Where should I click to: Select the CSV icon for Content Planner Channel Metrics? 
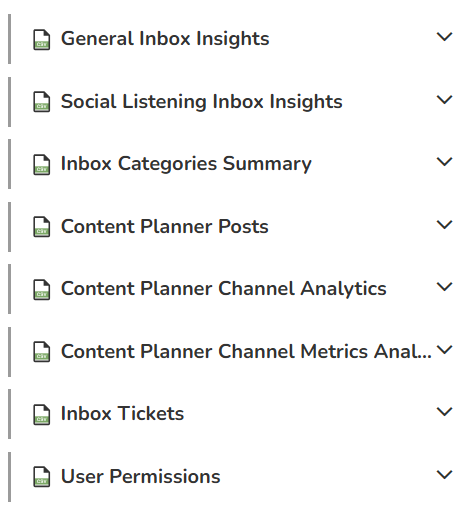click(42, 352)
